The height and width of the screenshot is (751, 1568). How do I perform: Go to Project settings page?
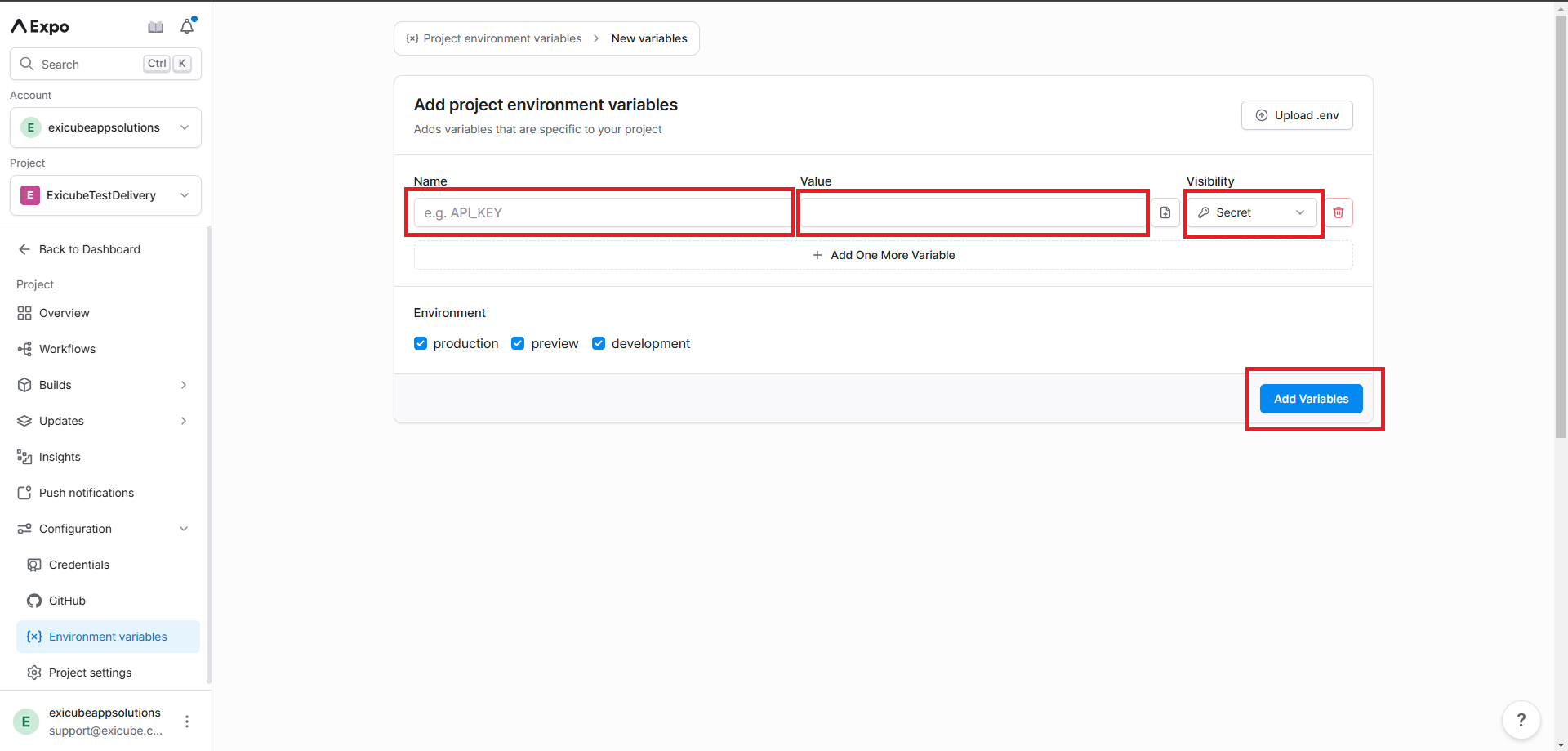pyautogui.click(x=90, y=673)
